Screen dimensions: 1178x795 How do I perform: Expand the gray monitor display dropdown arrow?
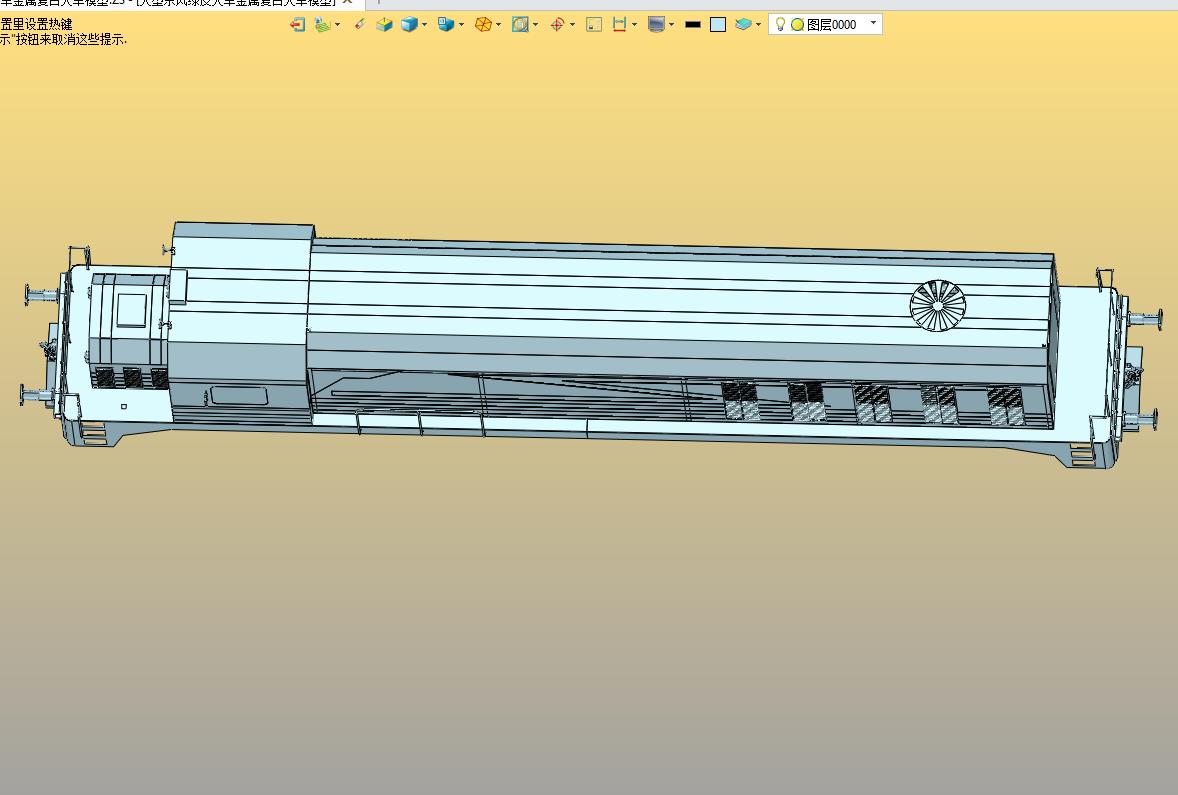click(x=672, y=25)
